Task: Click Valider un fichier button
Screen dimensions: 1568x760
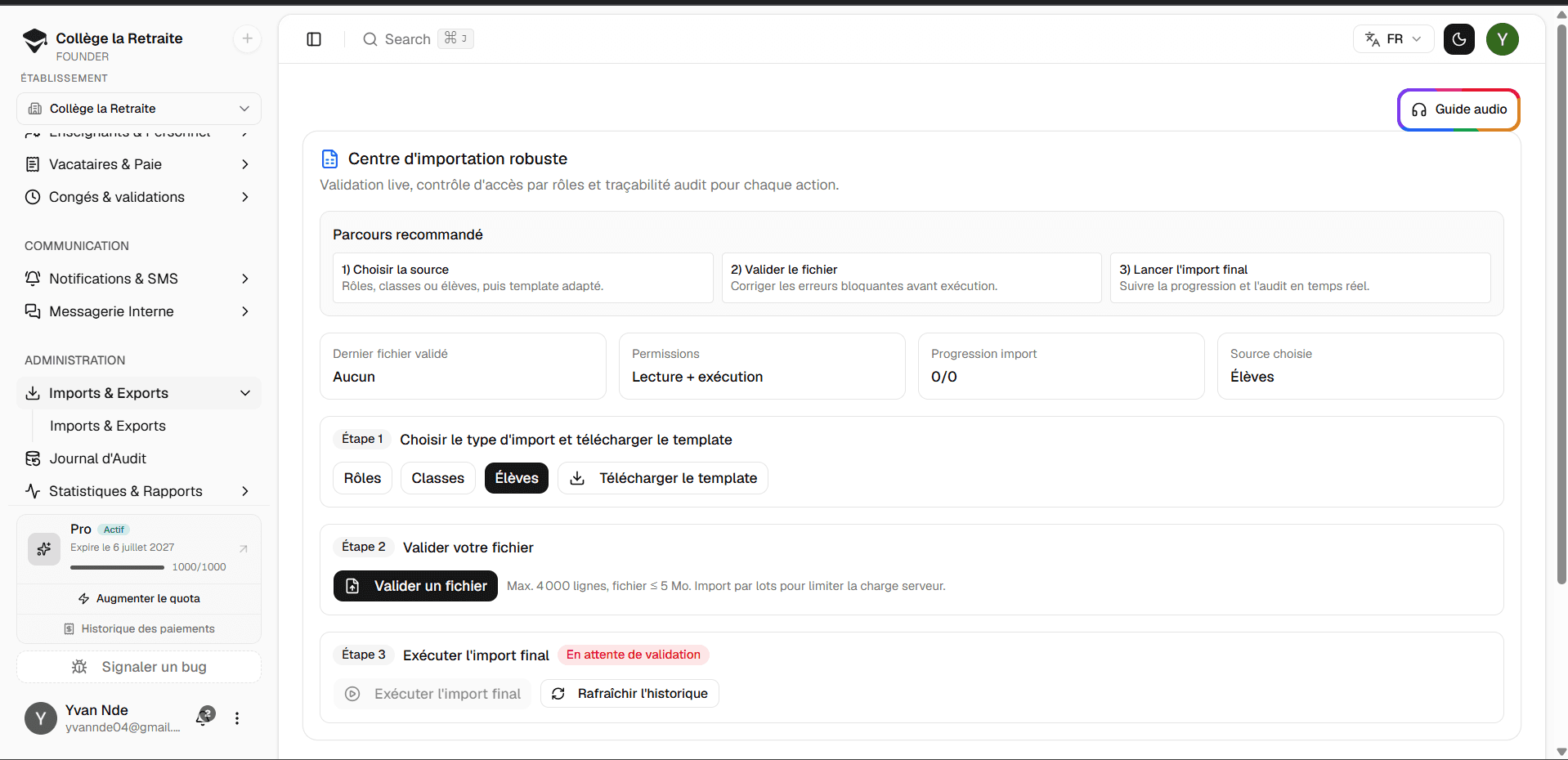Action: click(x=415, y=586)
